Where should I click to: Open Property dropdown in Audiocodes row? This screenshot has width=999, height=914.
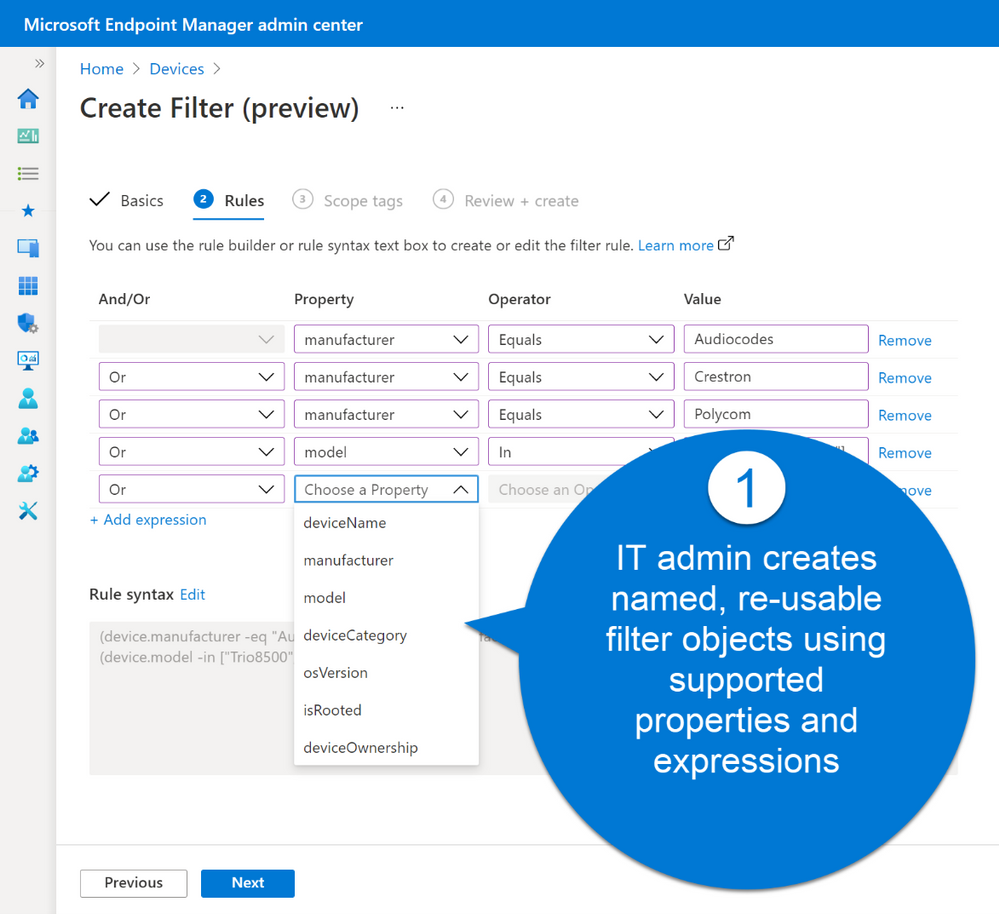click(x=386, y=339)
